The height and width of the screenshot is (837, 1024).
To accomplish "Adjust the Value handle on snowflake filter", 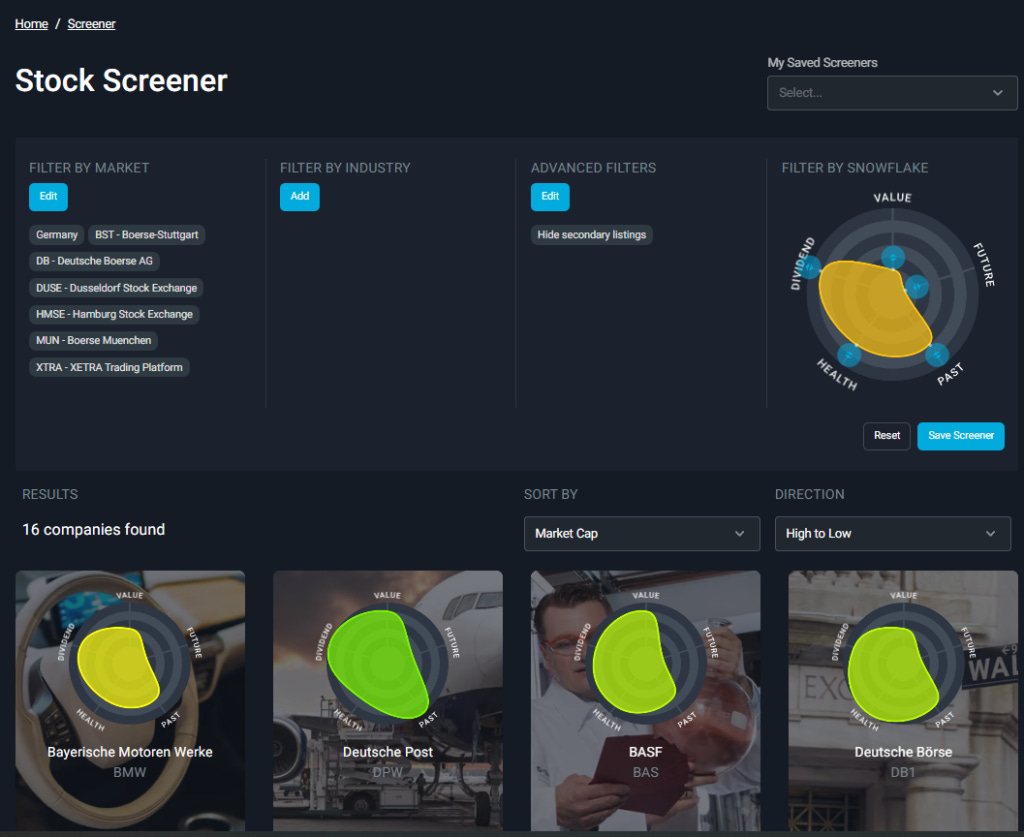I will (x=893, y=257).
